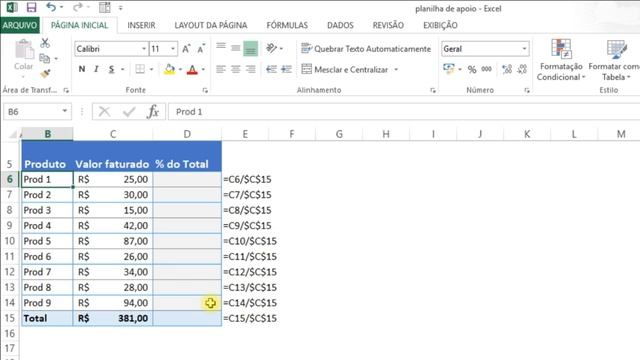The image size is (640, 360).
Task: Click the Format Painter brush icon
Action: (45, 74)
